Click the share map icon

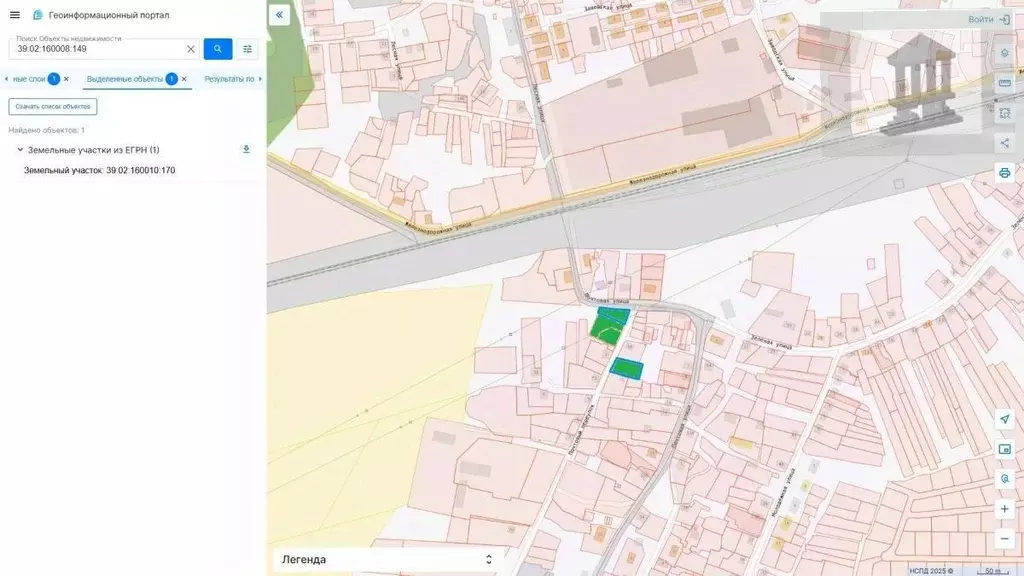(x=1004, y=143)
